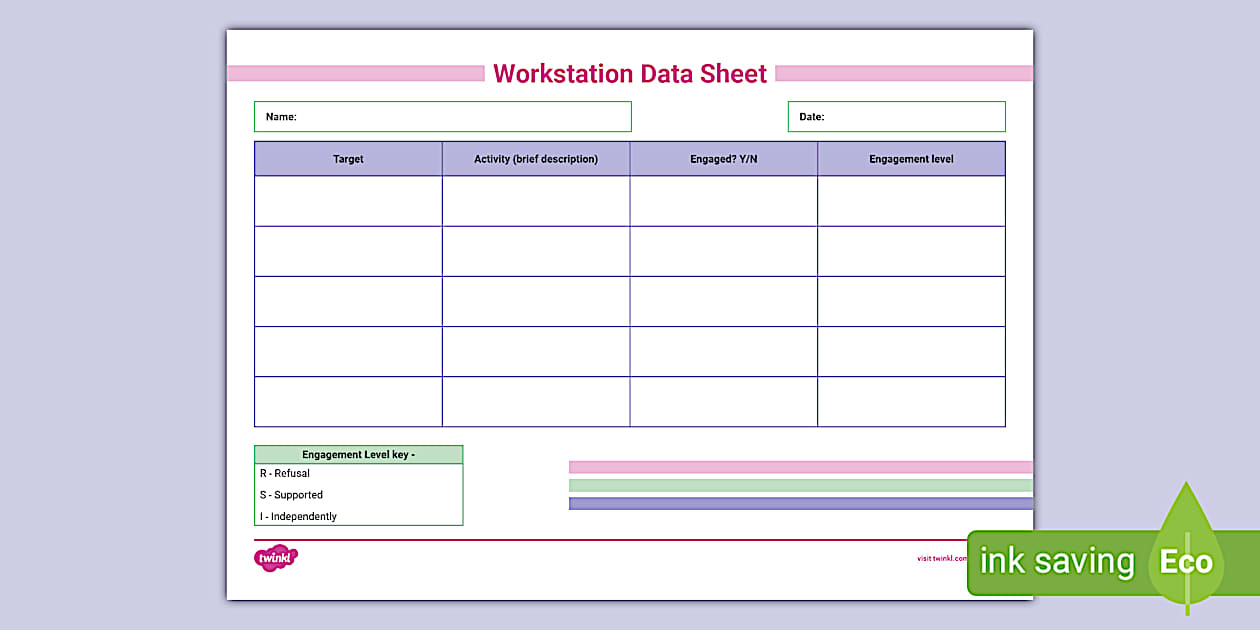Click the purple horizontal bar
This screenshot has height=630, width=1260.
(x=800, y=505)
